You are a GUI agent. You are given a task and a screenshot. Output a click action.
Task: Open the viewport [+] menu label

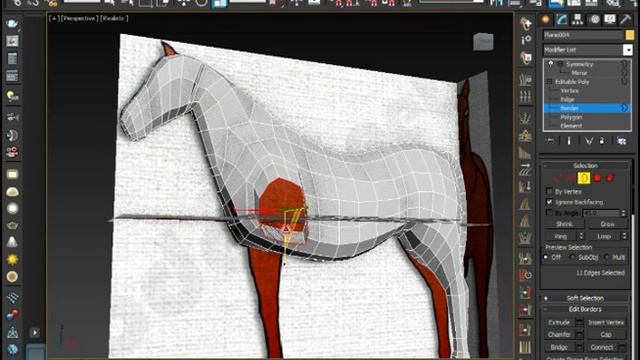53,18
